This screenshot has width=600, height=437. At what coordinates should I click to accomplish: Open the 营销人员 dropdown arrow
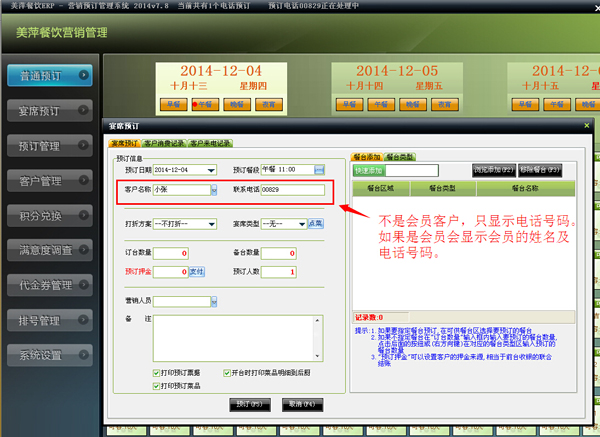tap(214, 300)
